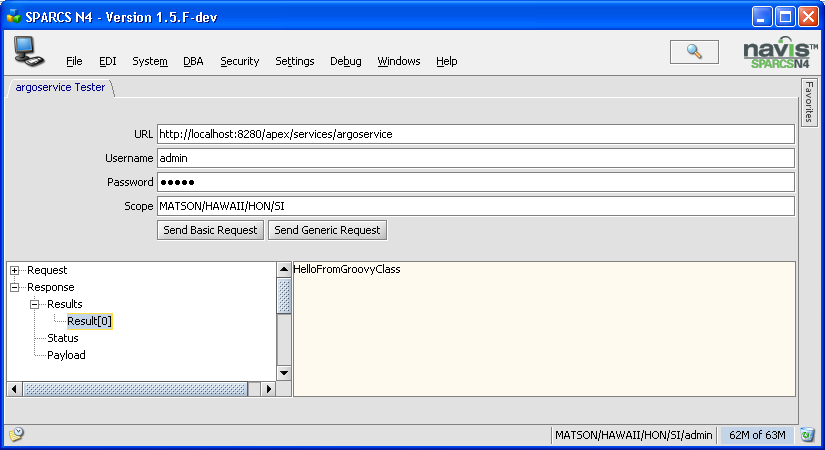Viewport: 825px width, 450px height.
Task: Click tree horizontal scrollbar right arrow
Action: point(269,389)
